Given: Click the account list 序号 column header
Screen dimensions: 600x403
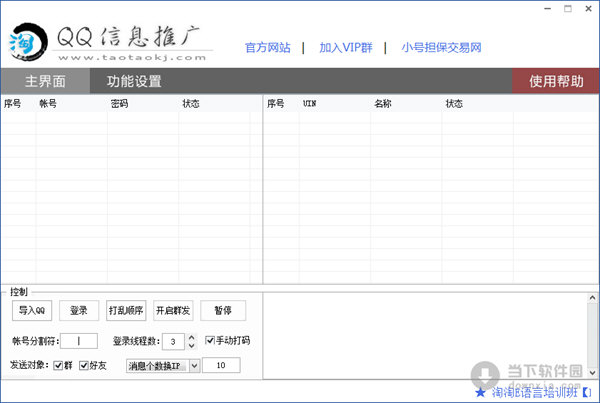Looking at the screenshot, I should point(18,103).
